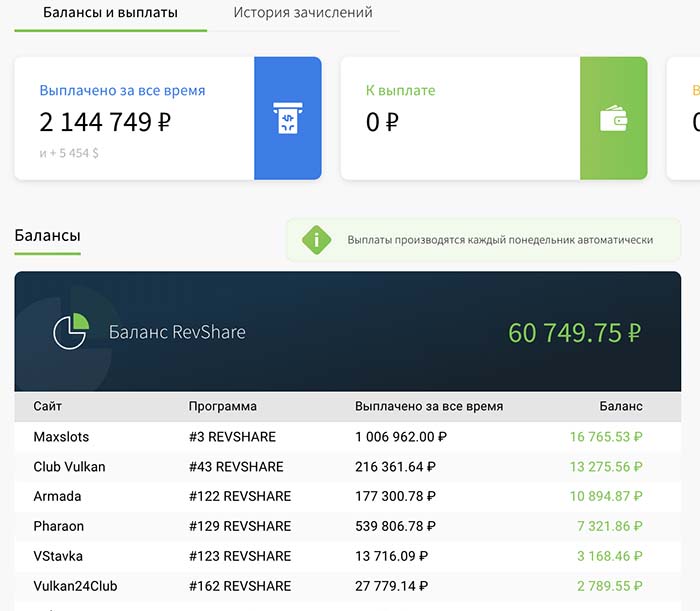Click the Pharaon site name

(60, 526)
